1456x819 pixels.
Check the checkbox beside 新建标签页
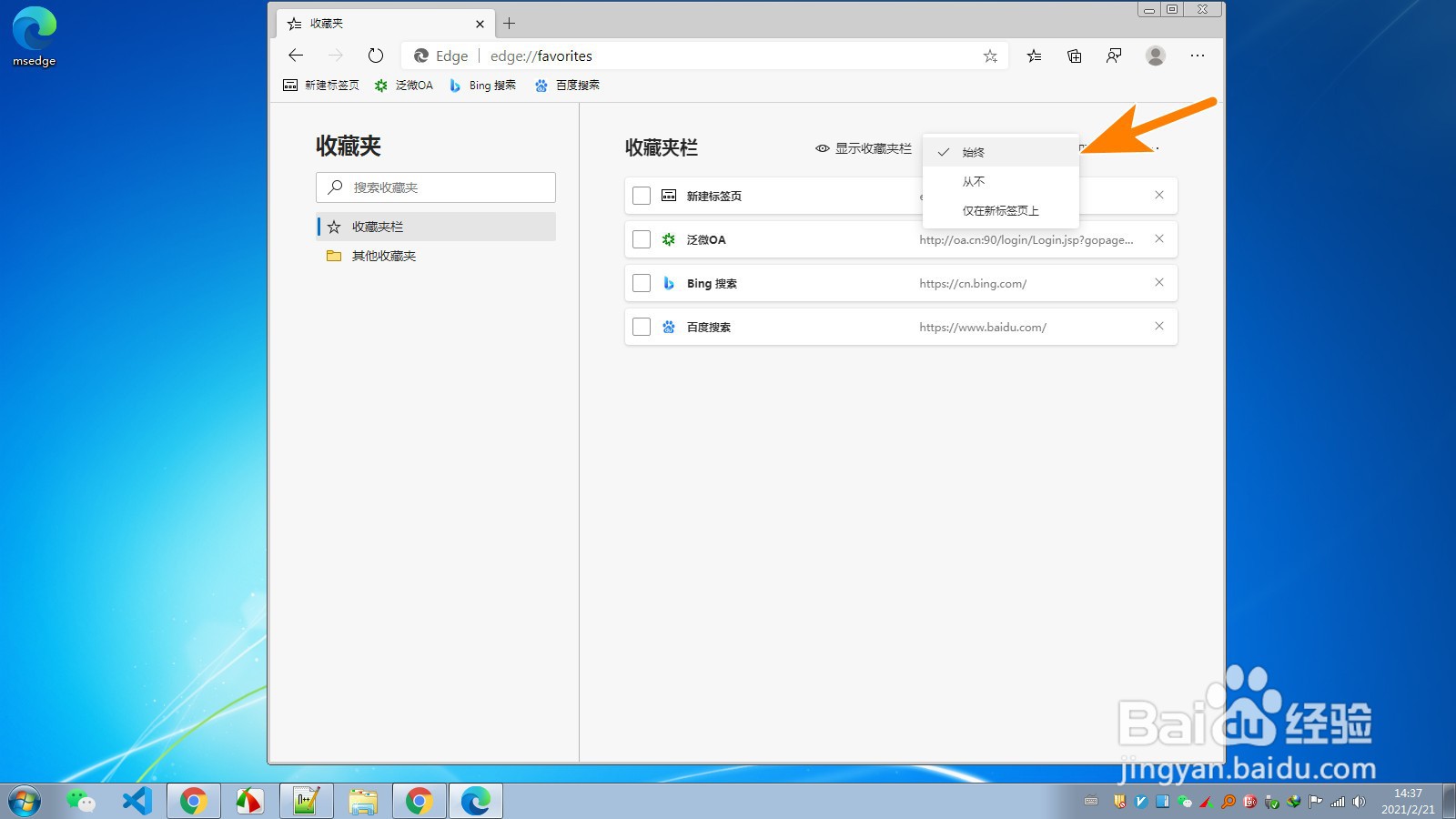(x=642, y=195)
